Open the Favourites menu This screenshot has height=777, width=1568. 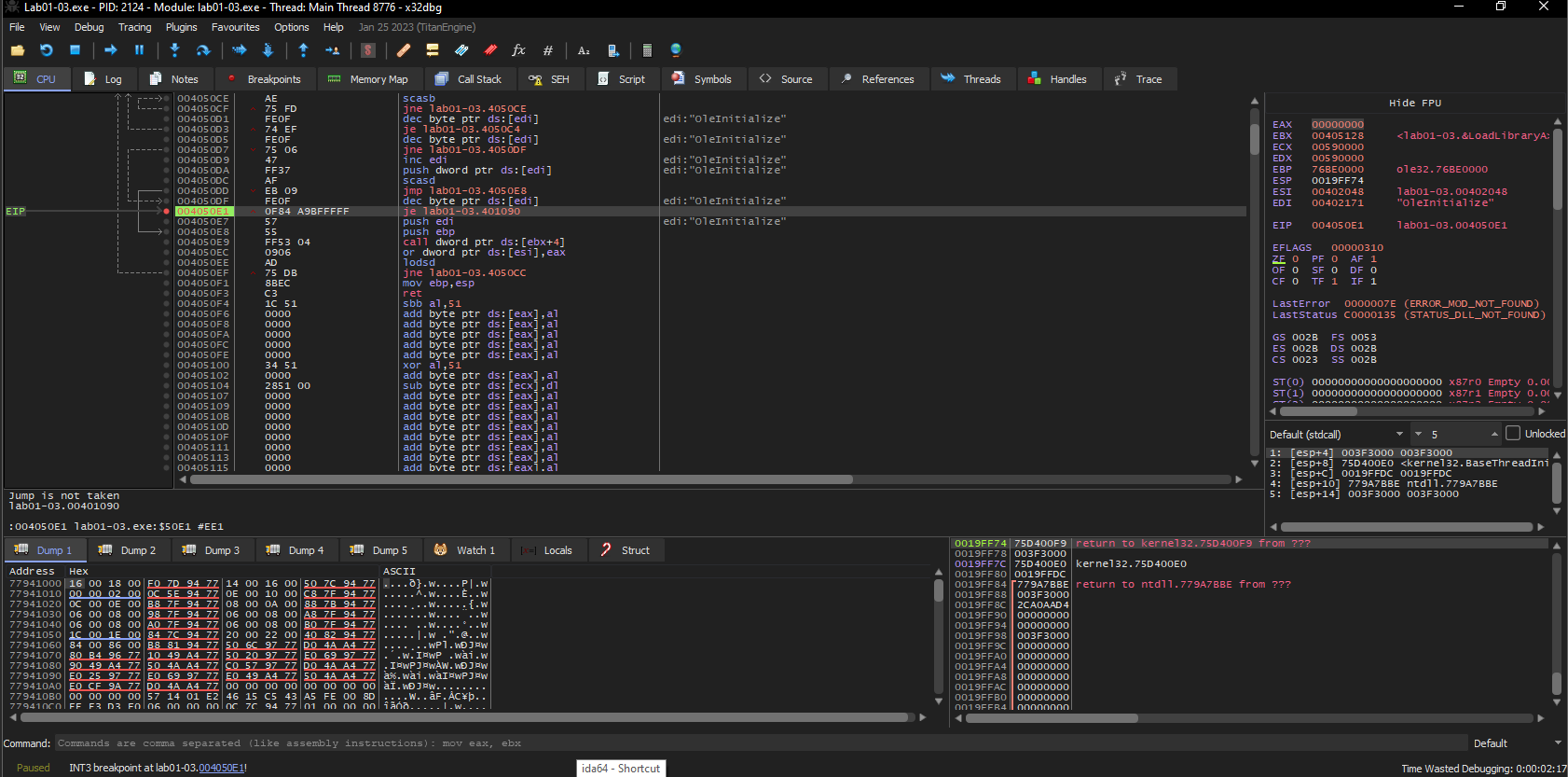tap(236, 27)
